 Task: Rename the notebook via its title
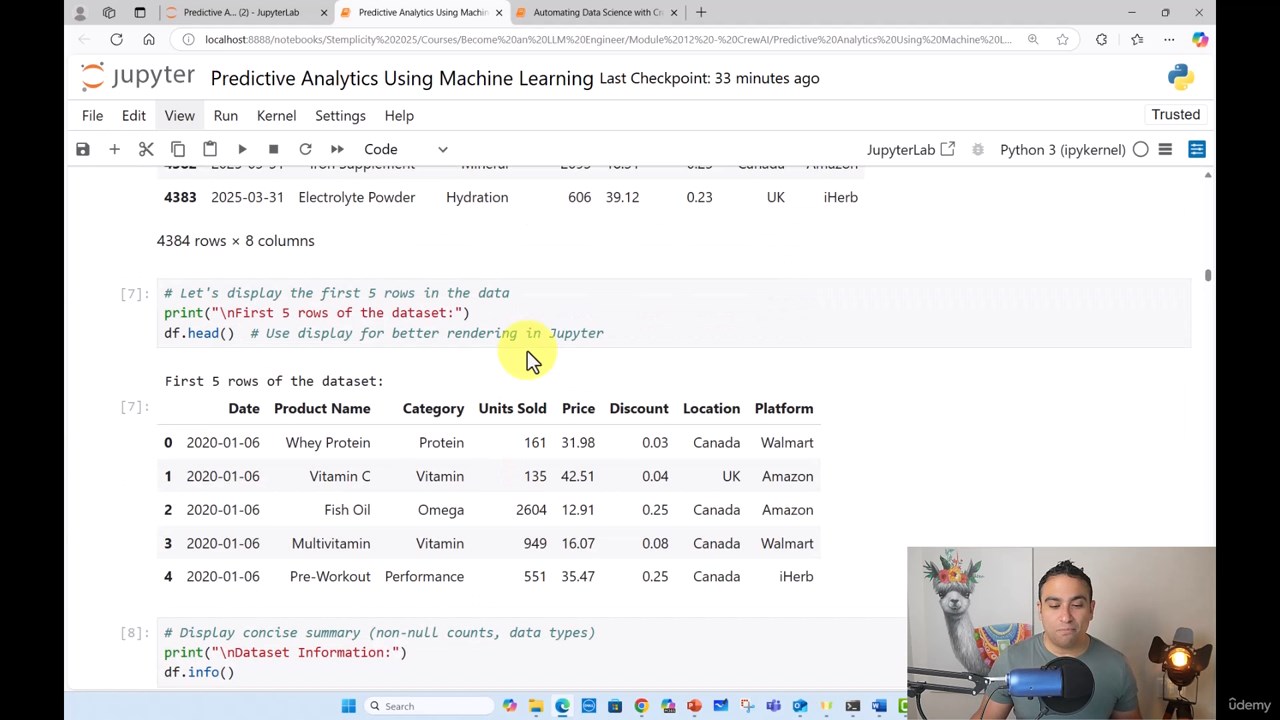[x=402, y=78]
